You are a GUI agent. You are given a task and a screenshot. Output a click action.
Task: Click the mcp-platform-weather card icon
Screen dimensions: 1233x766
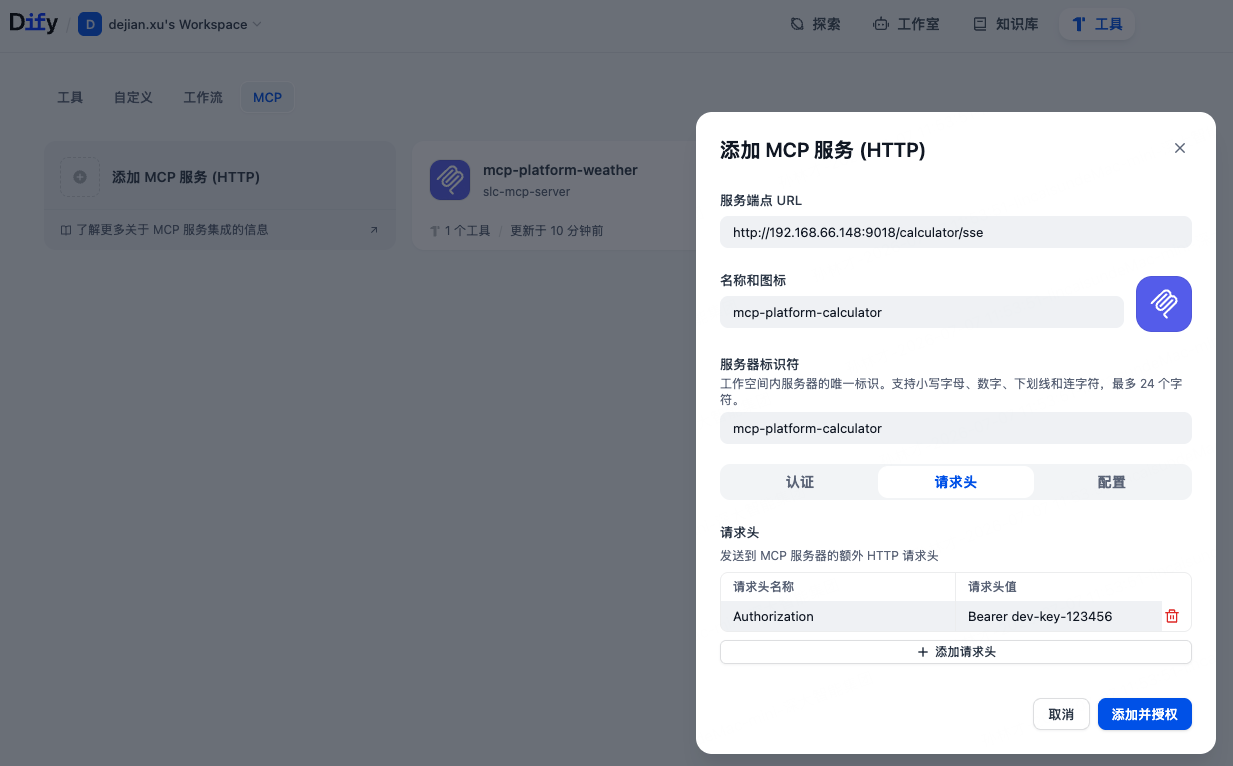[450, 180]
